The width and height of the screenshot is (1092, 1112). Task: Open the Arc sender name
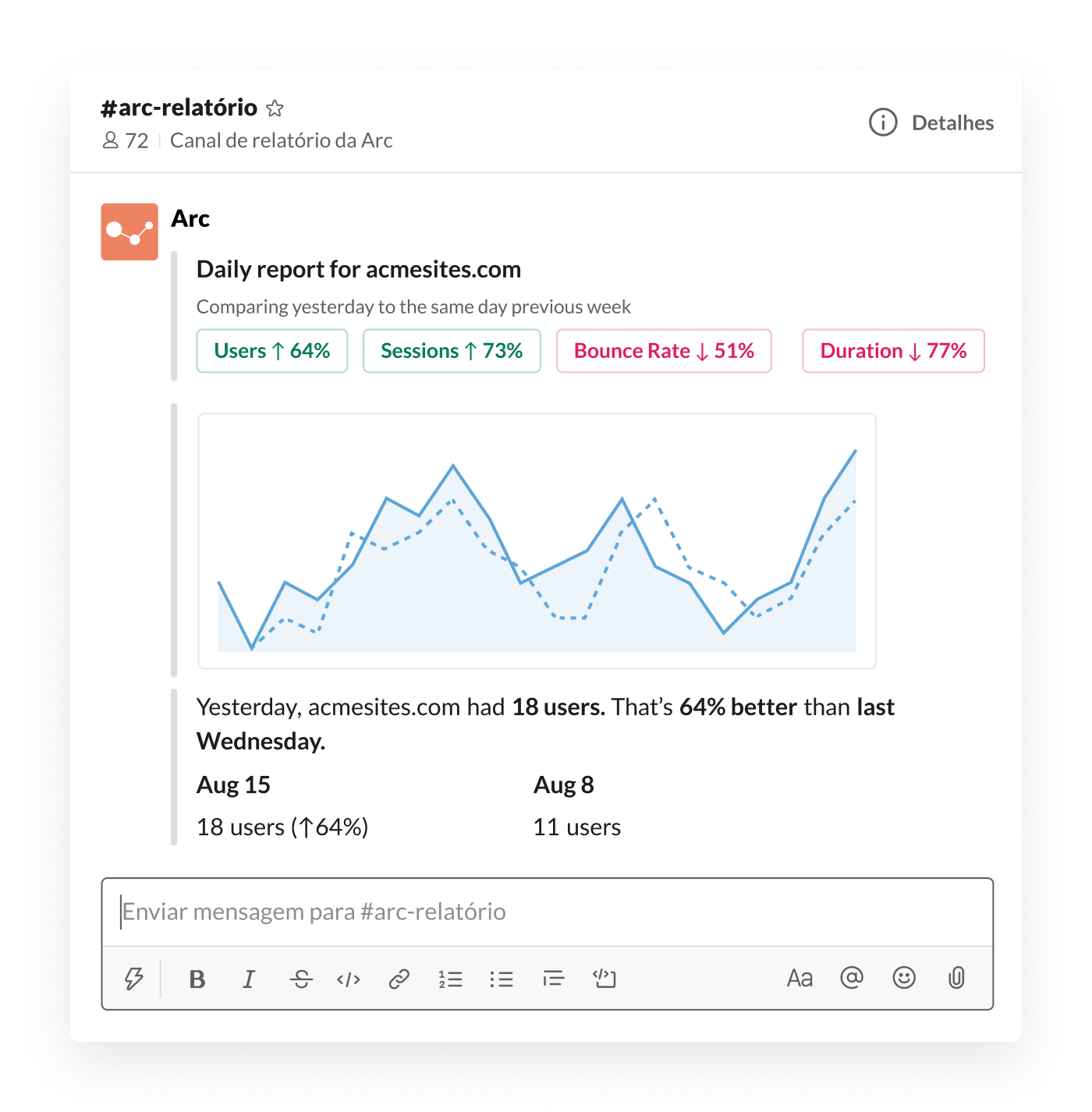coord(190,218)
